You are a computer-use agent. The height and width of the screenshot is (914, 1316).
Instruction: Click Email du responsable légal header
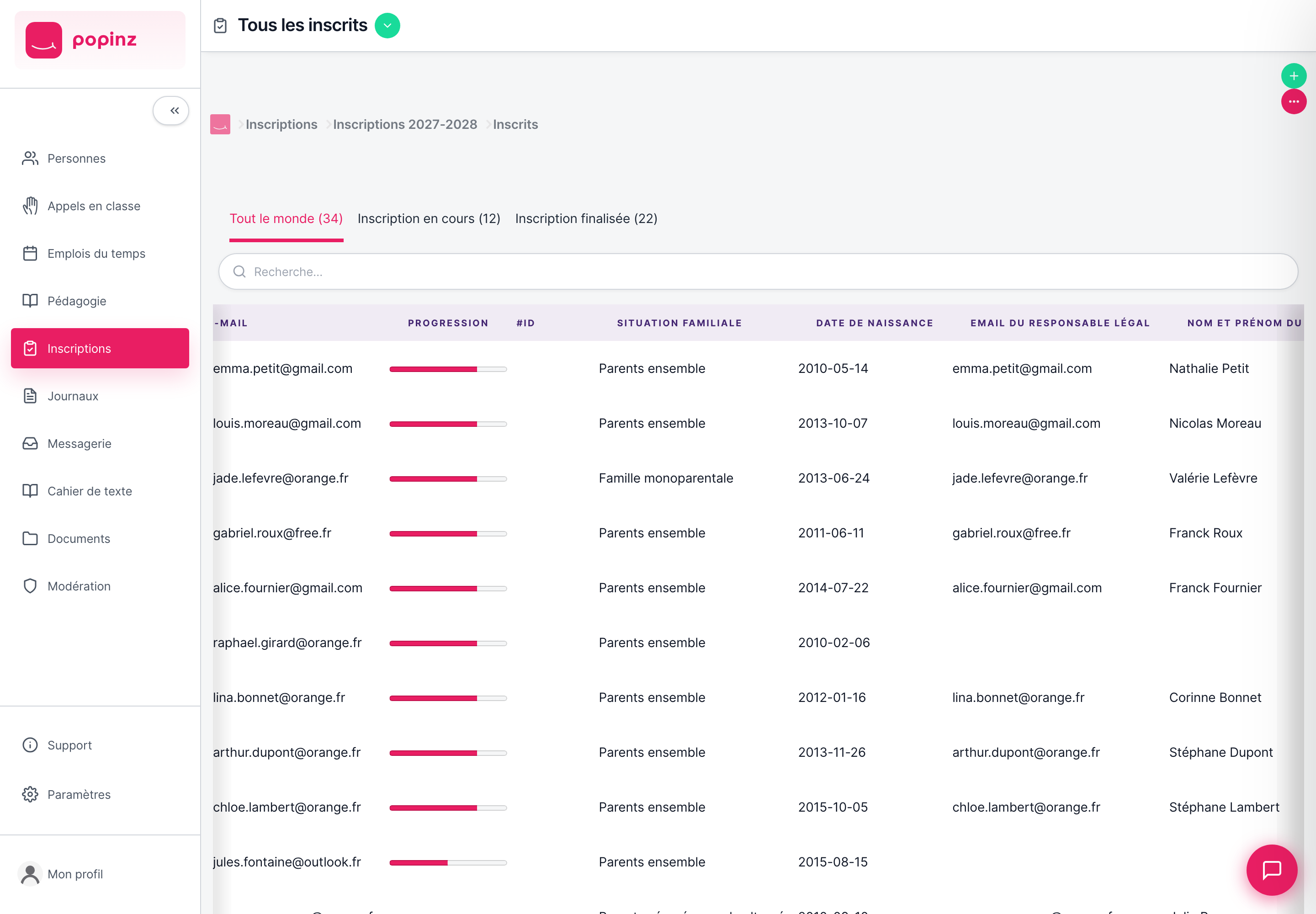tap(1060, 323)
